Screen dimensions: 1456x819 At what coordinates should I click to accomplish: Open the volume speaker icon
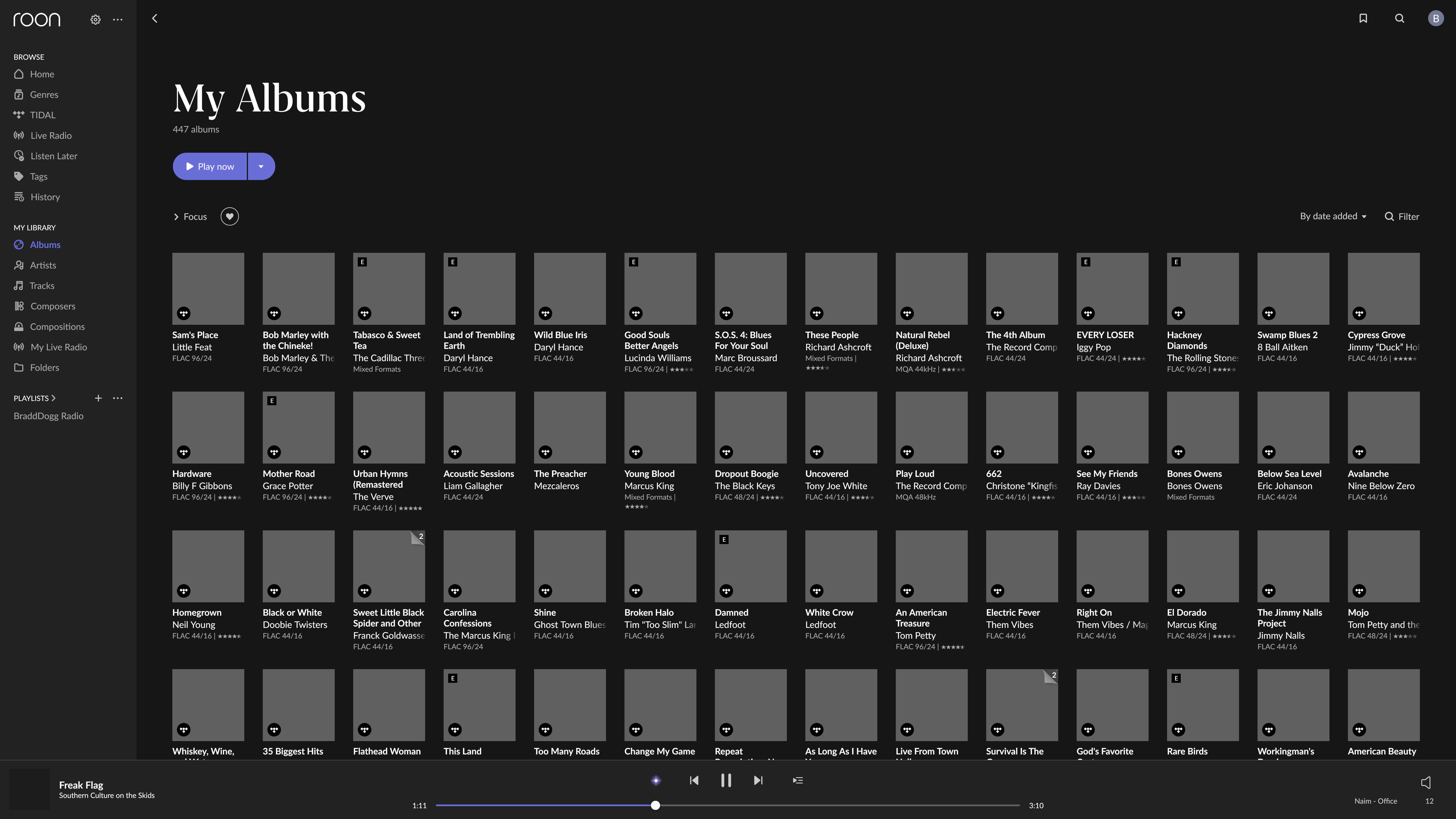[x=1426, y=782]
